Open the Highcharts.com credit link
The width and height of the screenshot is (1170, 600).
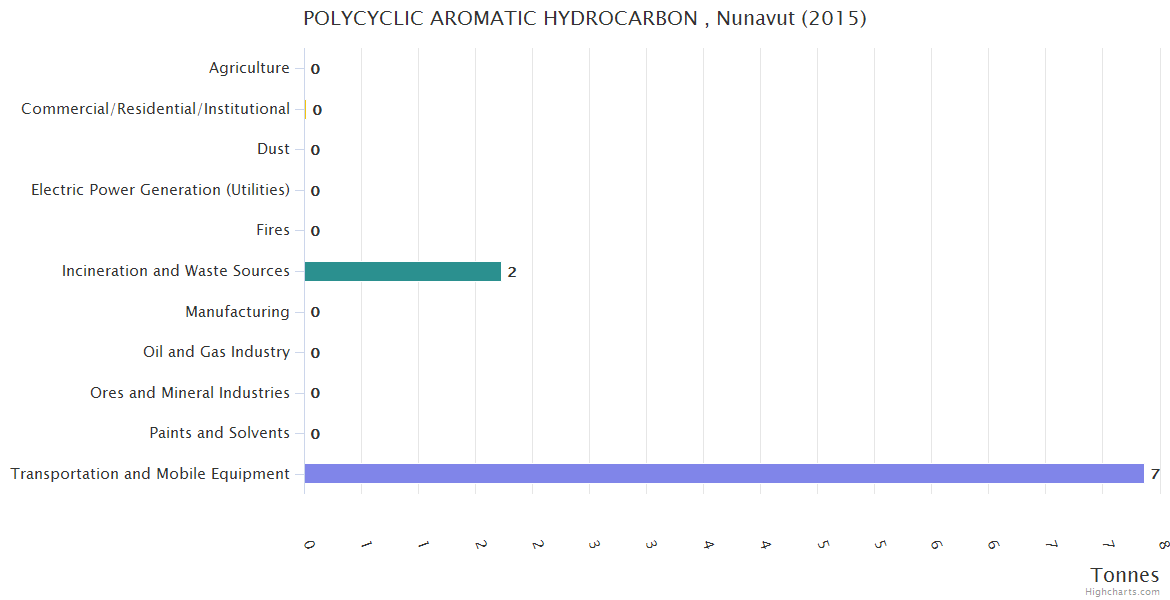click(x=1122, y=591)
